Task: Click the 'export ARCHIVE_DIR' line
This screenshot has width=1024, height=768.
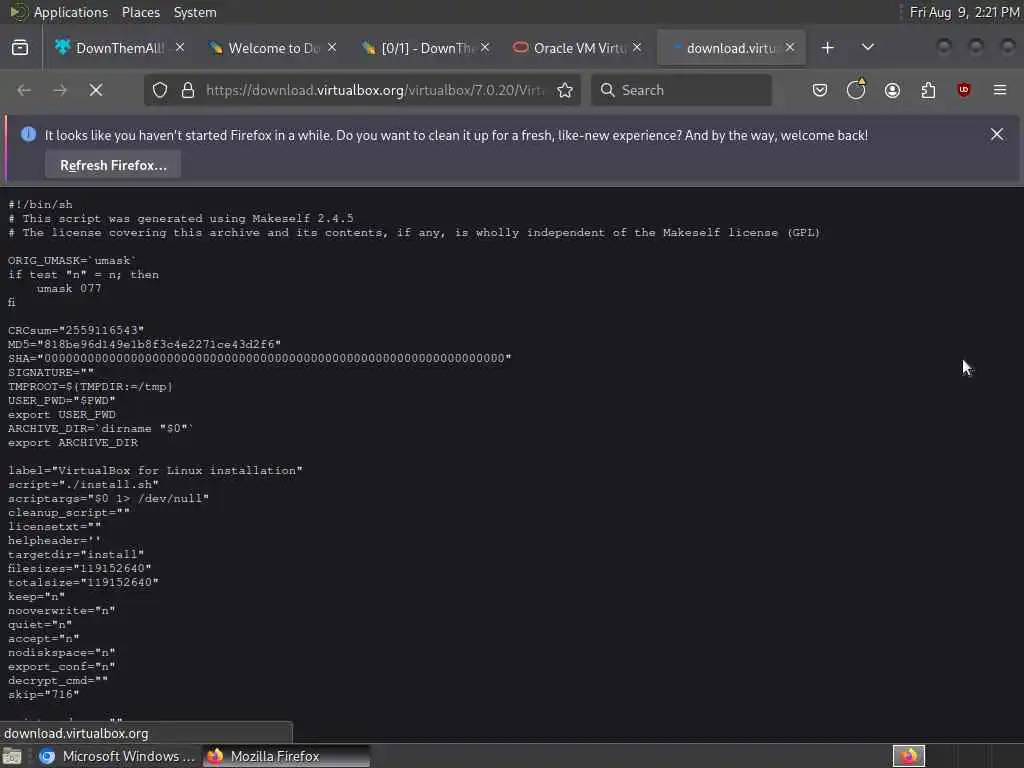Action: pos(72,443)
